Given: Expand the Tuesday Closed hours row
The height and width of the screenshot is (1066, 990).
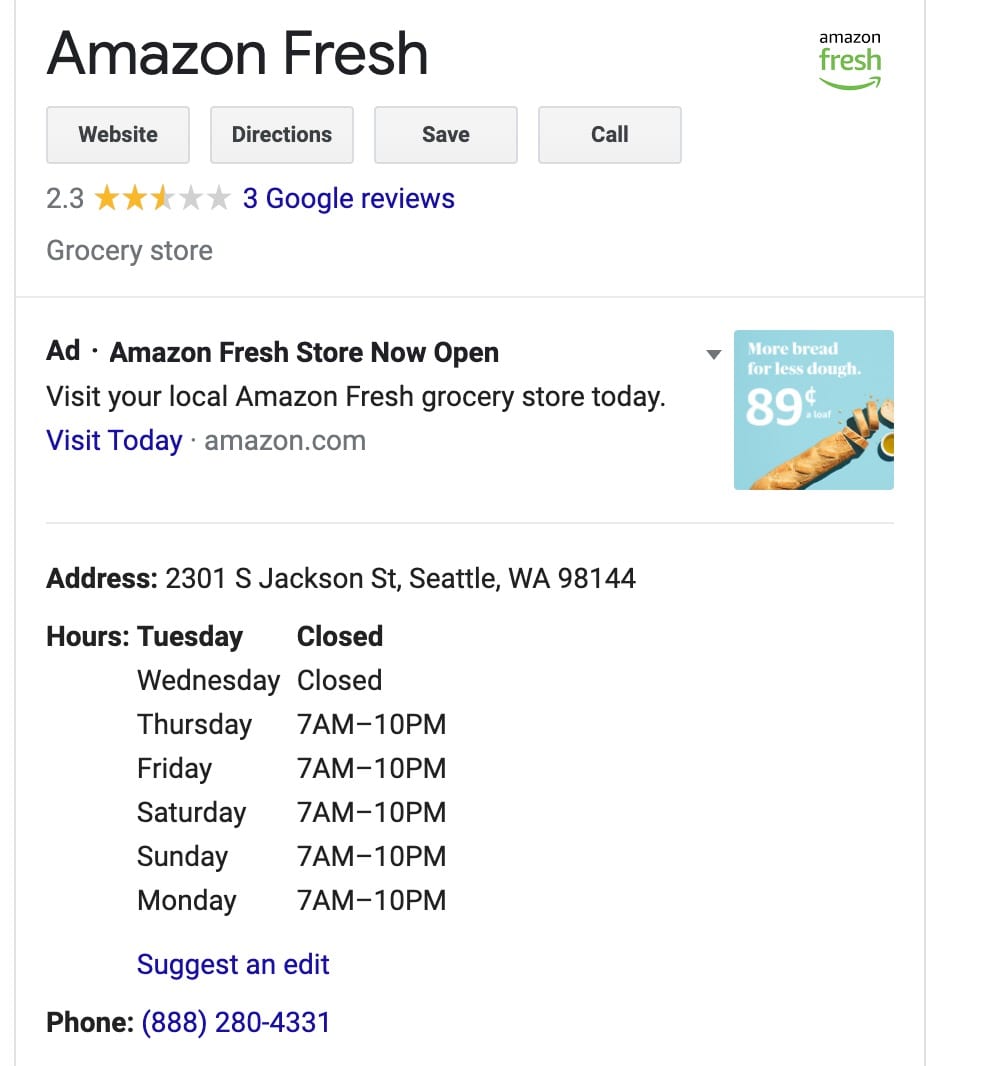Looking at the screenshot, I should pyautogui.click(x=215, y=637).
